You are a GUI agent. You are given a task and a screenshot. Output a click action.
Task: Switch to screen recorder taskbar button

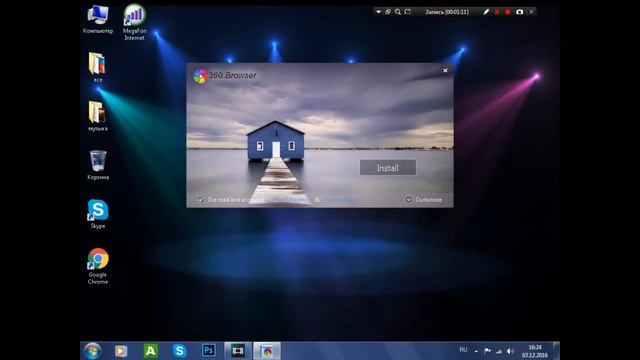tap(238, 351)
